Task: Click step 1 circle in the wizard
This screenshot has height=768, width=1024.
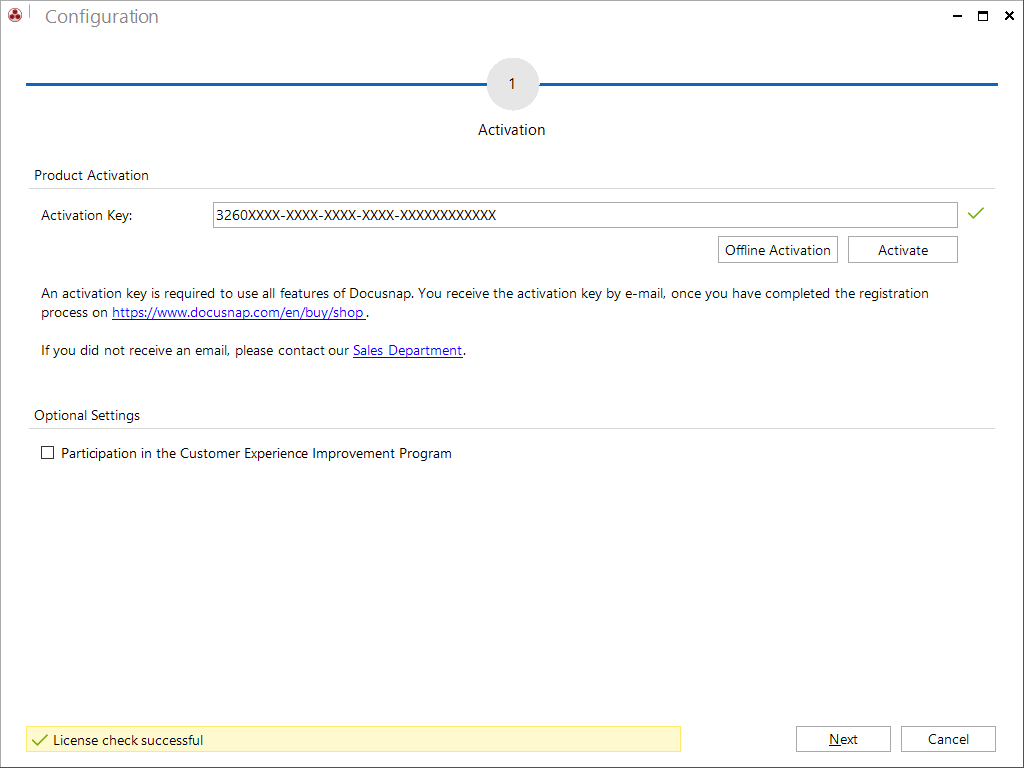Action: point(513,84)
